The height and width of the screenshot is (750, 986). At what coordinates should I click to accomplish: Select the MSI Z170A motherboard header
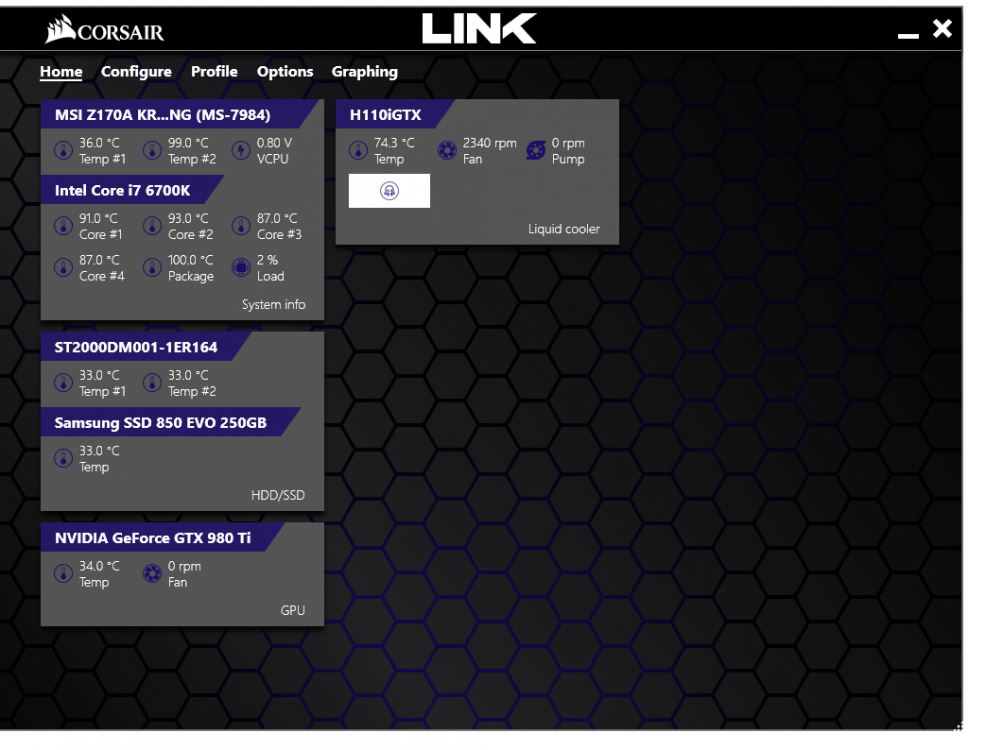tap(179, 114)
